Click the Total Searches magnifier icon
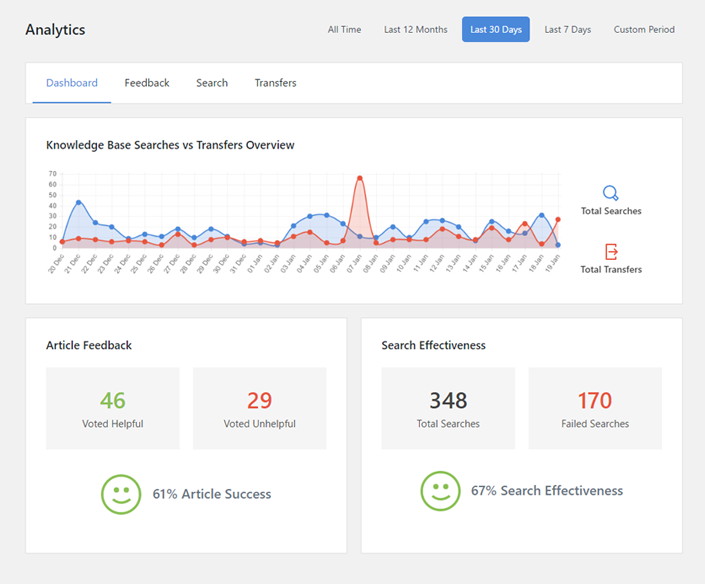Image resolution: width=705 pixels, height=584 pixels. [x=611, y=193]
